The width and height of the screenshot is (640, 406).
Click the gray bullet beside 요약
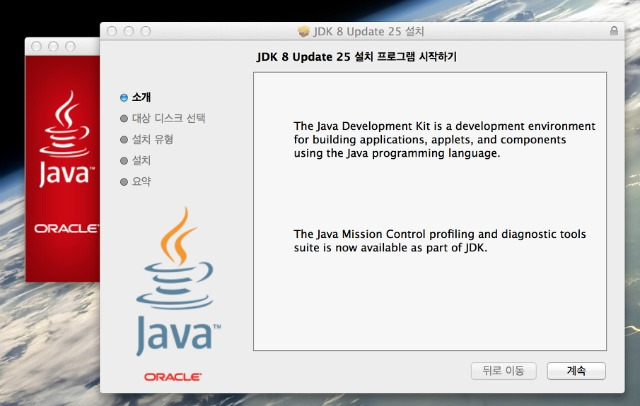click(124, 182)
